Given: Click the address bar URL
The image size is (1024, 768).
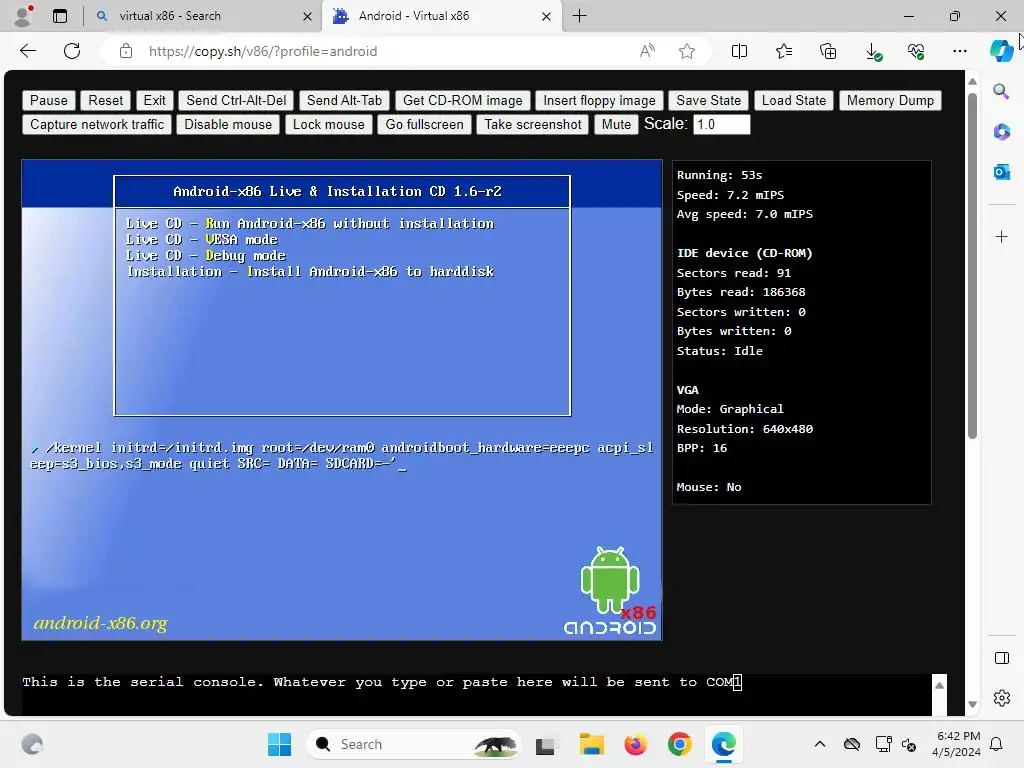Looking at the screenshot, I should coord(263,51).
